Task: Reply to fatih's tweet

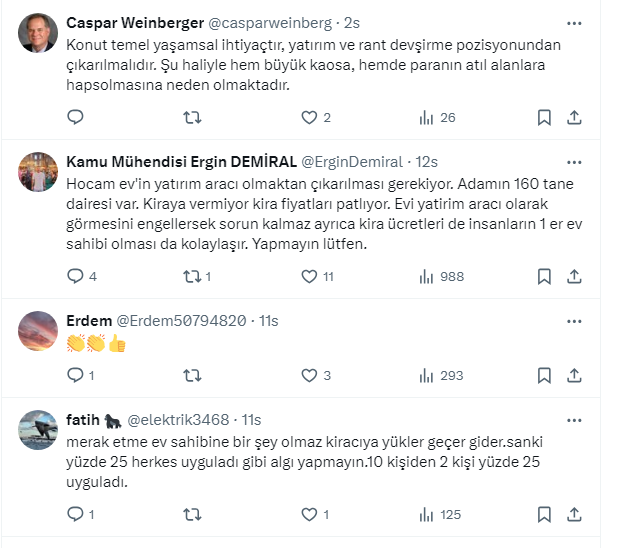Action: (x=75, y=515)
